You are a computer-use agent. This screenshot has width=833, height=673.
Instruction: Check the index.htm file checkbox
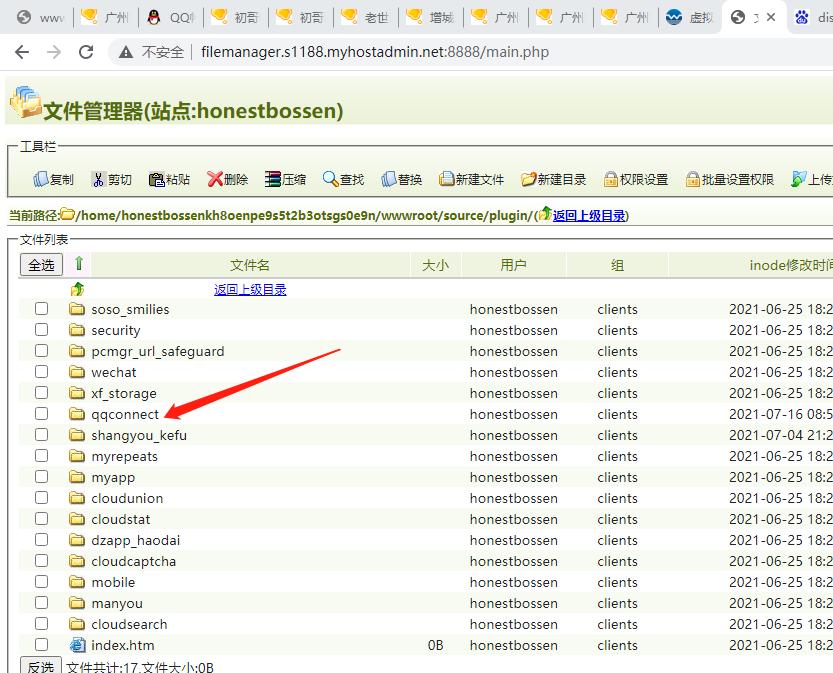click(41, 645)
